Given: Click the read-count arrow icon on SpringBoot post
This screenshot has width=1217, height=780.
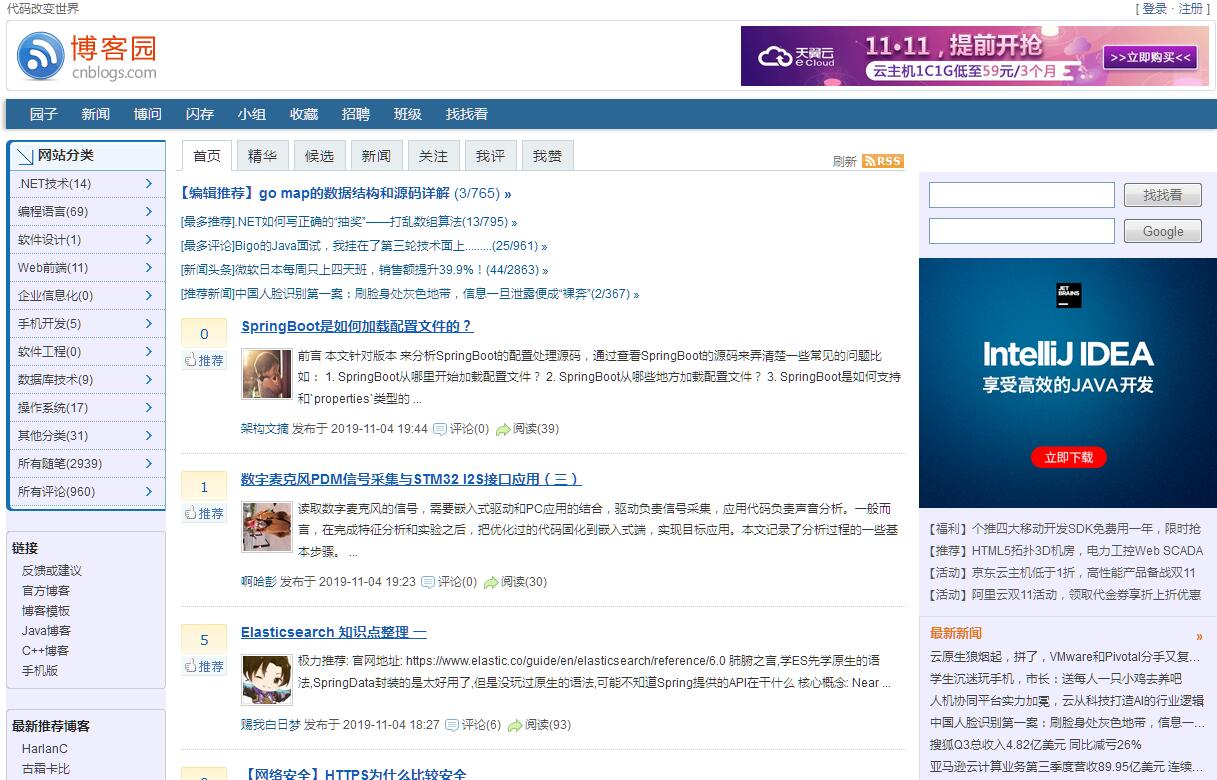Looking at the screenshot, I should click(503, 429).
